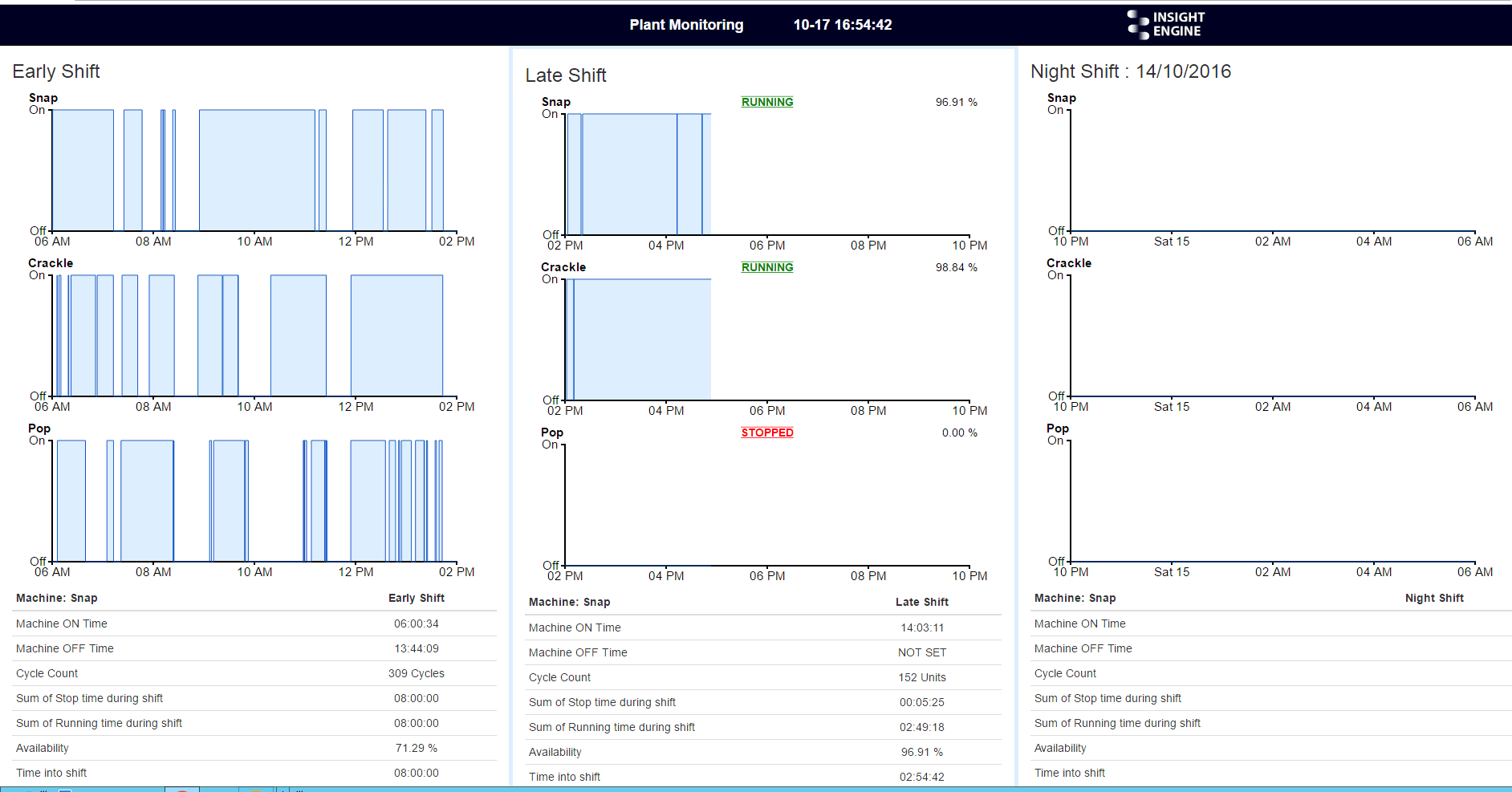Click the Early Shift 71.29 % availability value
1512x792 pixels.
tap(416, 748)
